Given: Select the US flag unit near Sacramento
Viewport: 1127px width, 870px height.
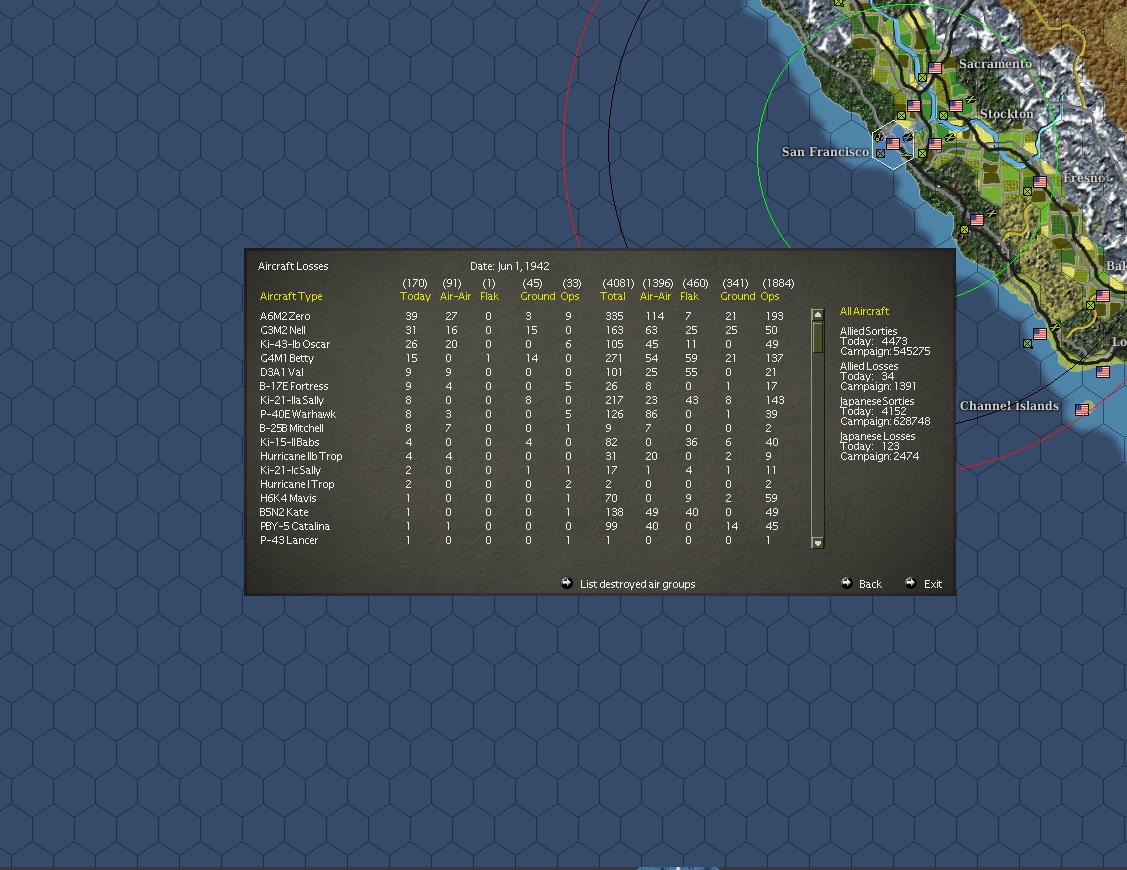Looking at the screenshot, I should (x=935, y=67).
